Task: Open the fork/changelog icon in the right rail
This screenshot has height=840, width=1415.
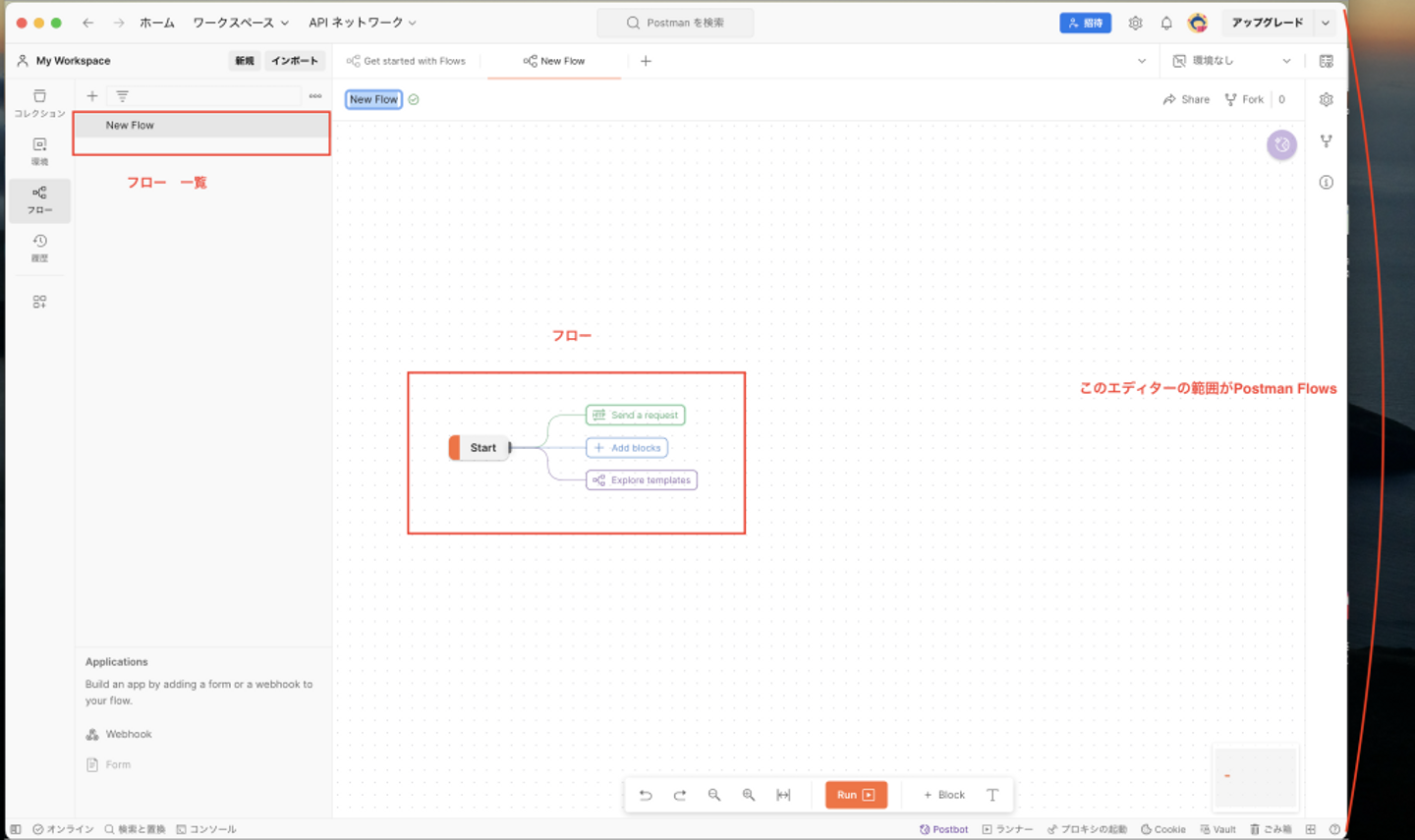Action: point(1327,140)
